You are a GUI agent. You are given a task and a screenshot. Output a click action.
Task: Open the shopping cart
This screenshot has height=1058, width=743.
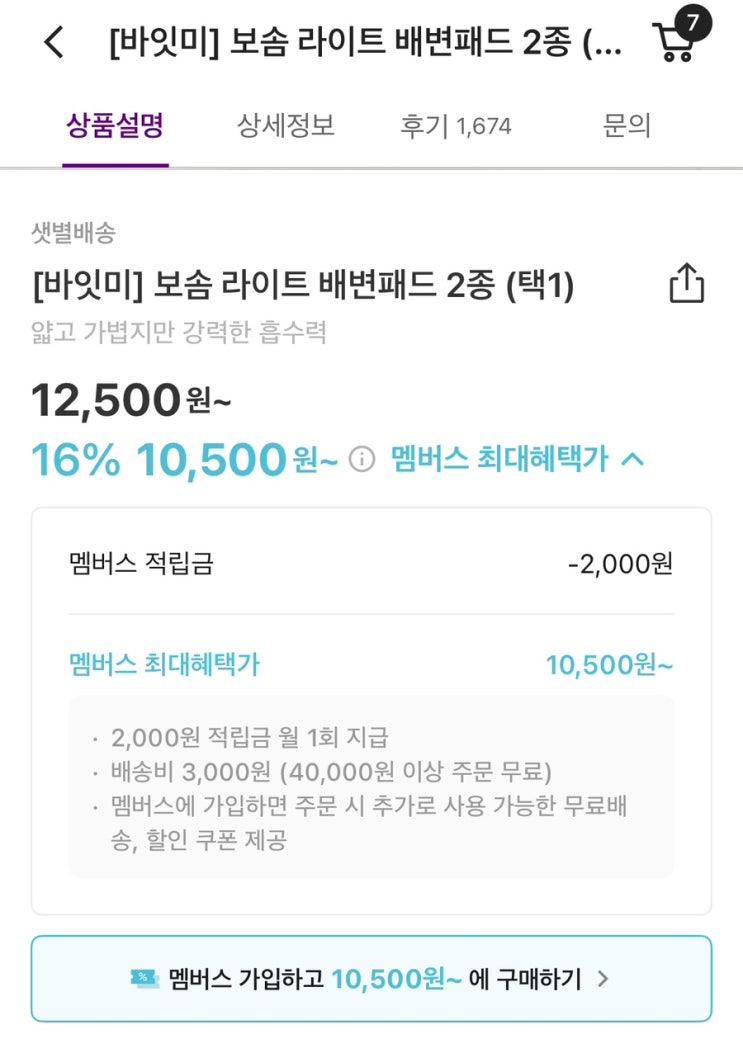pos(673,45)
